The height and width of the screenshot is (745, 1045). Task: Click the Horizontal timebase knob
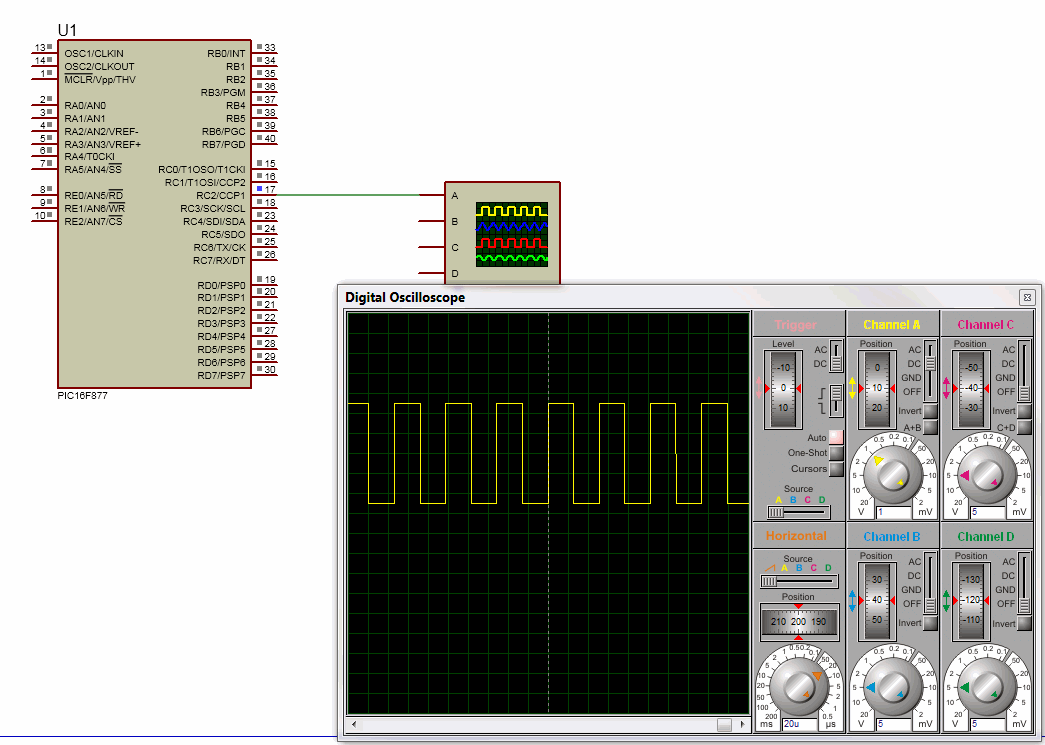coord(798,685)
